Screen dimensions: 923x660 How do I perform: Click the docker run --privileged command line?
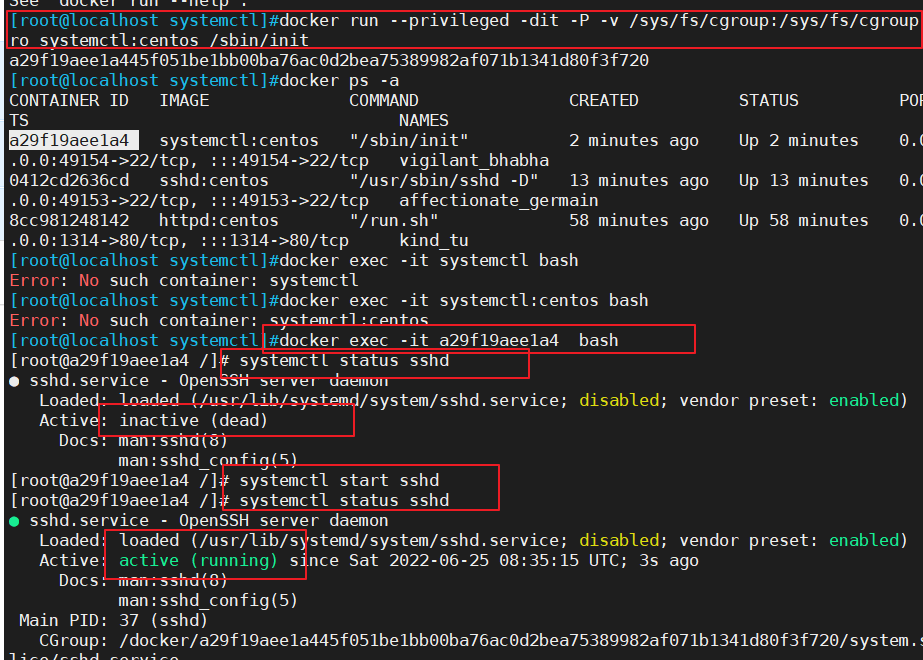450,20
